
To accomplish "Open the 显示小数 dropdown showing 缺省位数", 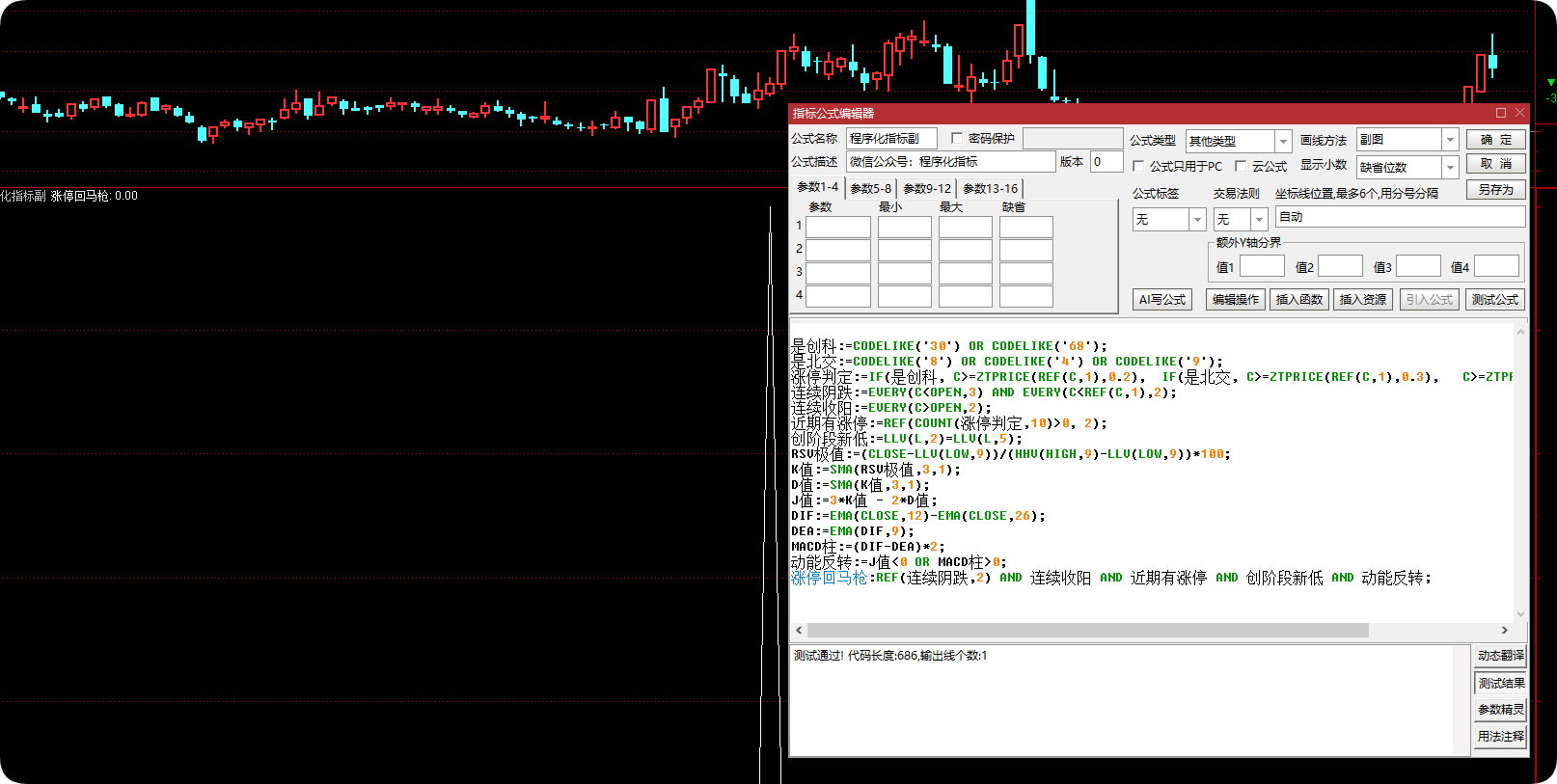I will pos(1449,167).
